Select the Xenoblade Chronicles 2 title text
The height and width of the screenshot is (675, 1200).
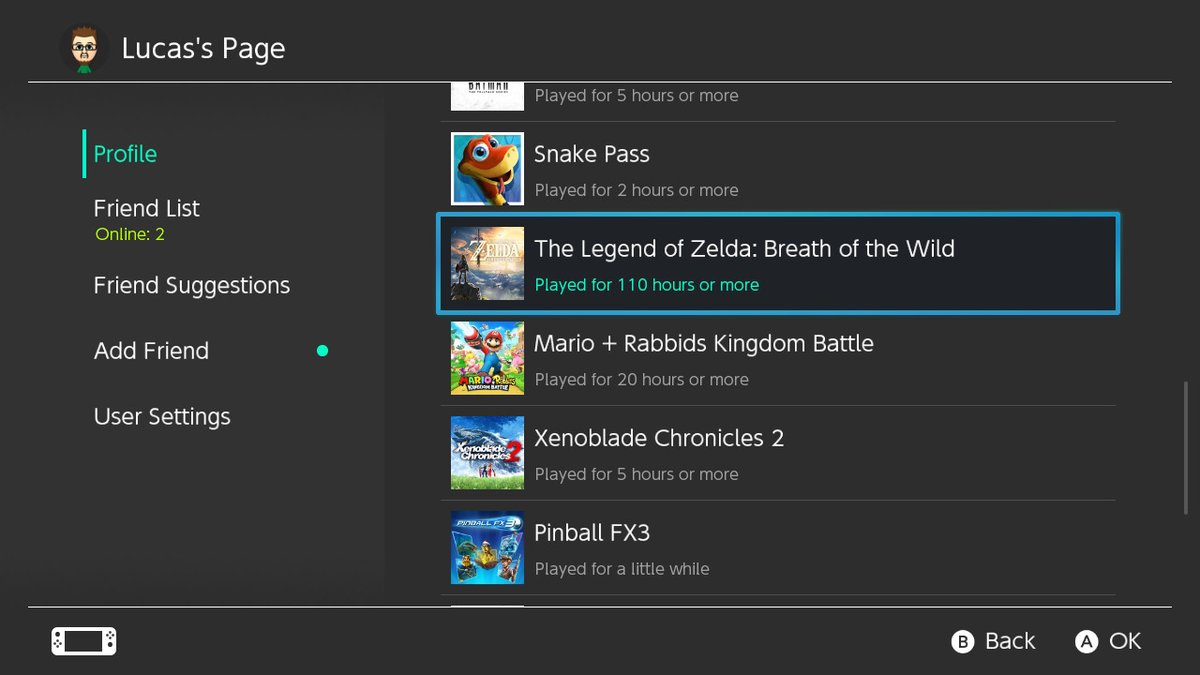pyautogui.click(x=659, y=438)
